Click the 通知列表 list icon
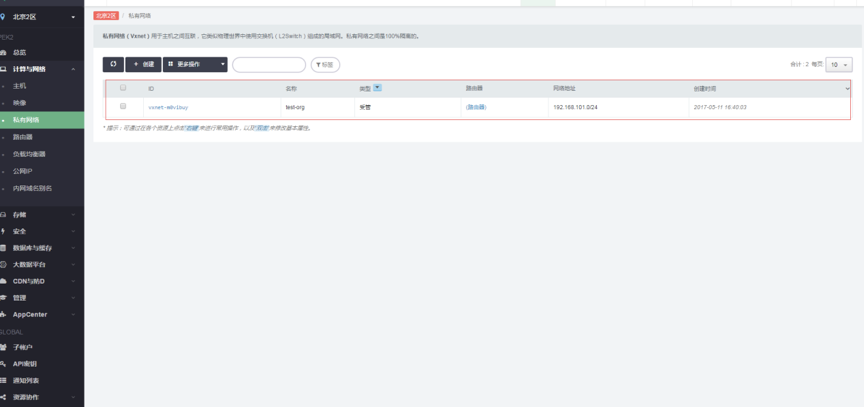This screenshot has width=864, height=407. 4,380
